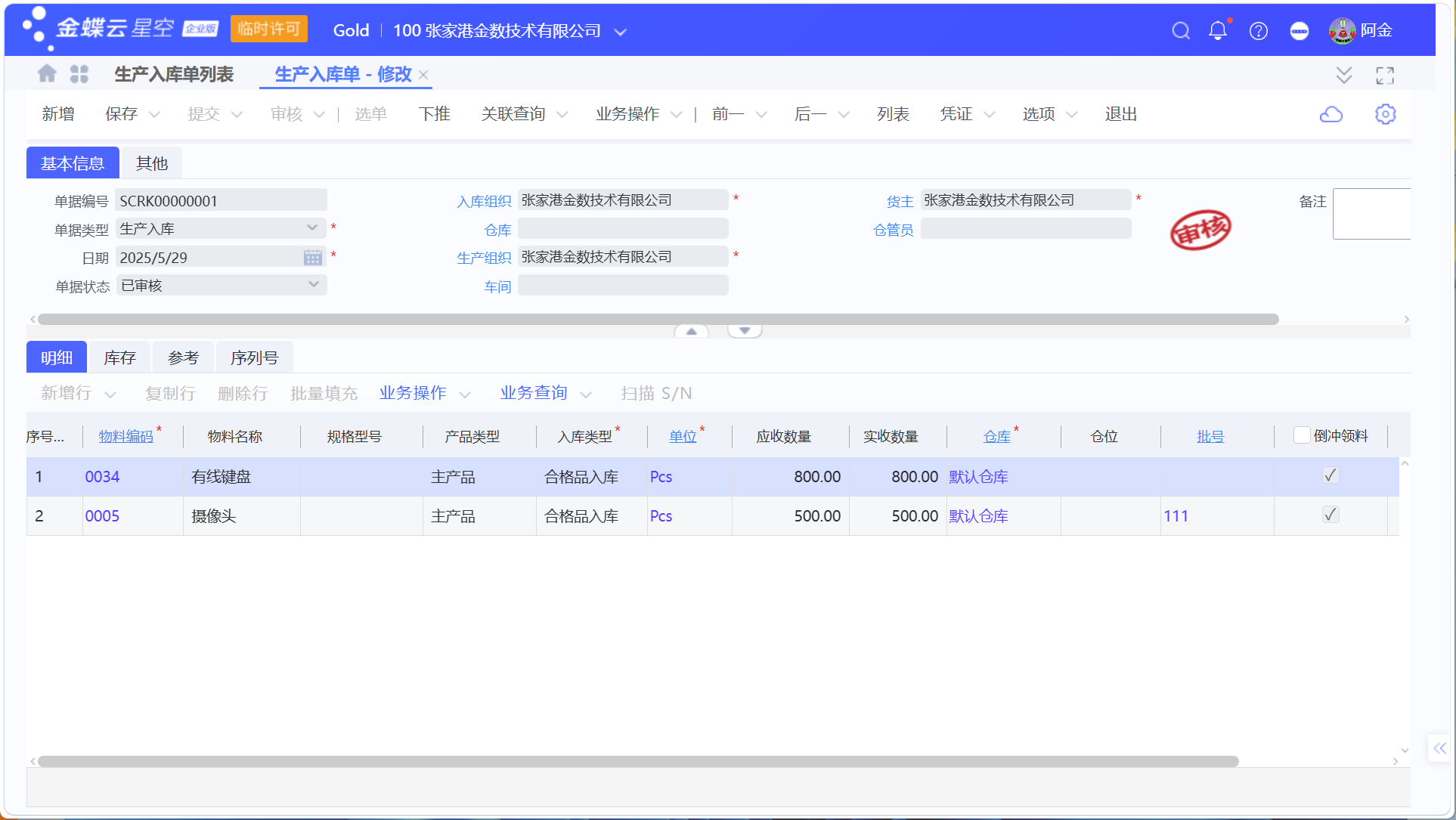Open the date calendar picker icon
This screenshot has width=1456, height=820.
click(x=312, y=258)
